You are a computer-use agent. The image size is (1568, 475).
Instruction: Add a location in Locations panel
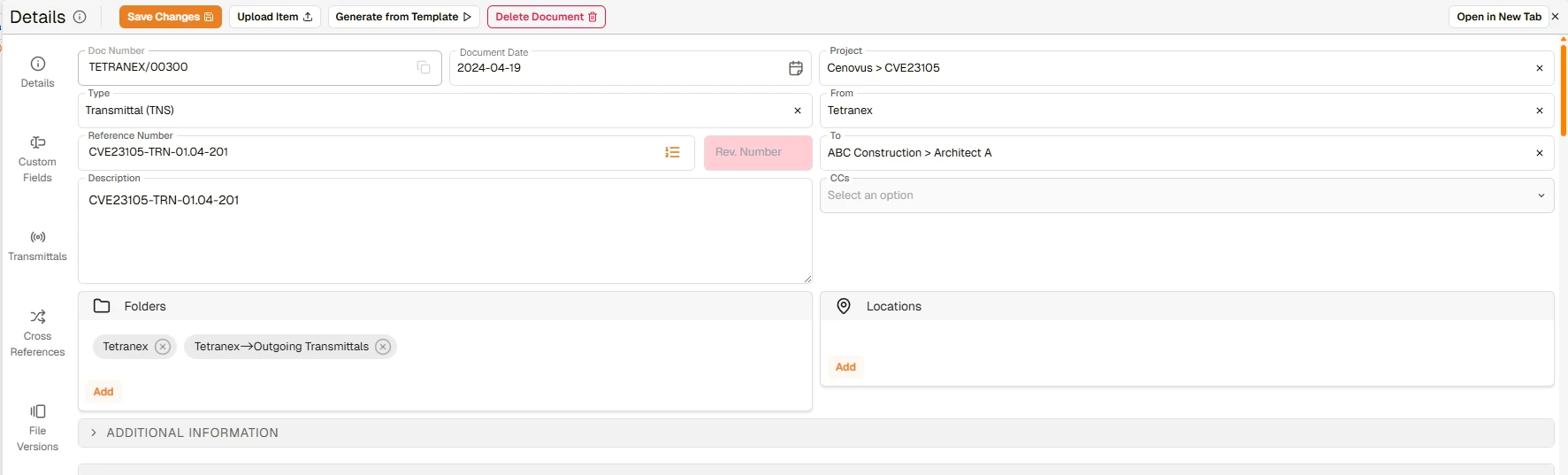845,367
